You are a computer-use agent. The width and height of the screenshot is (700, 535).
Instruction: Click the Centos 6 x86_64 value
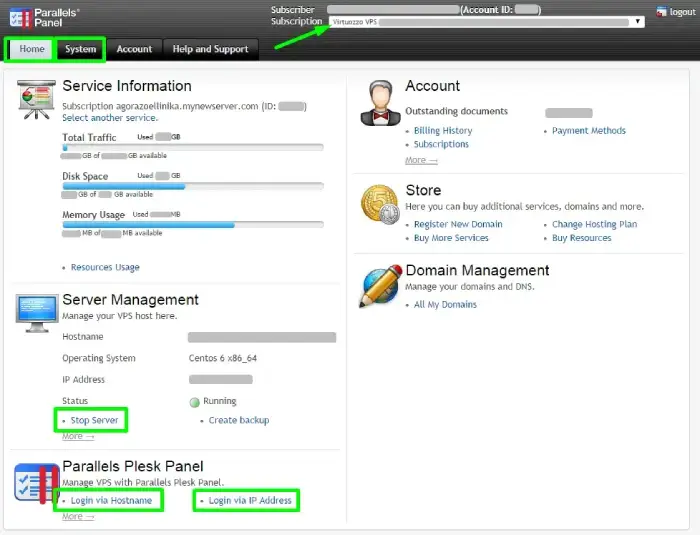[222, 358]
